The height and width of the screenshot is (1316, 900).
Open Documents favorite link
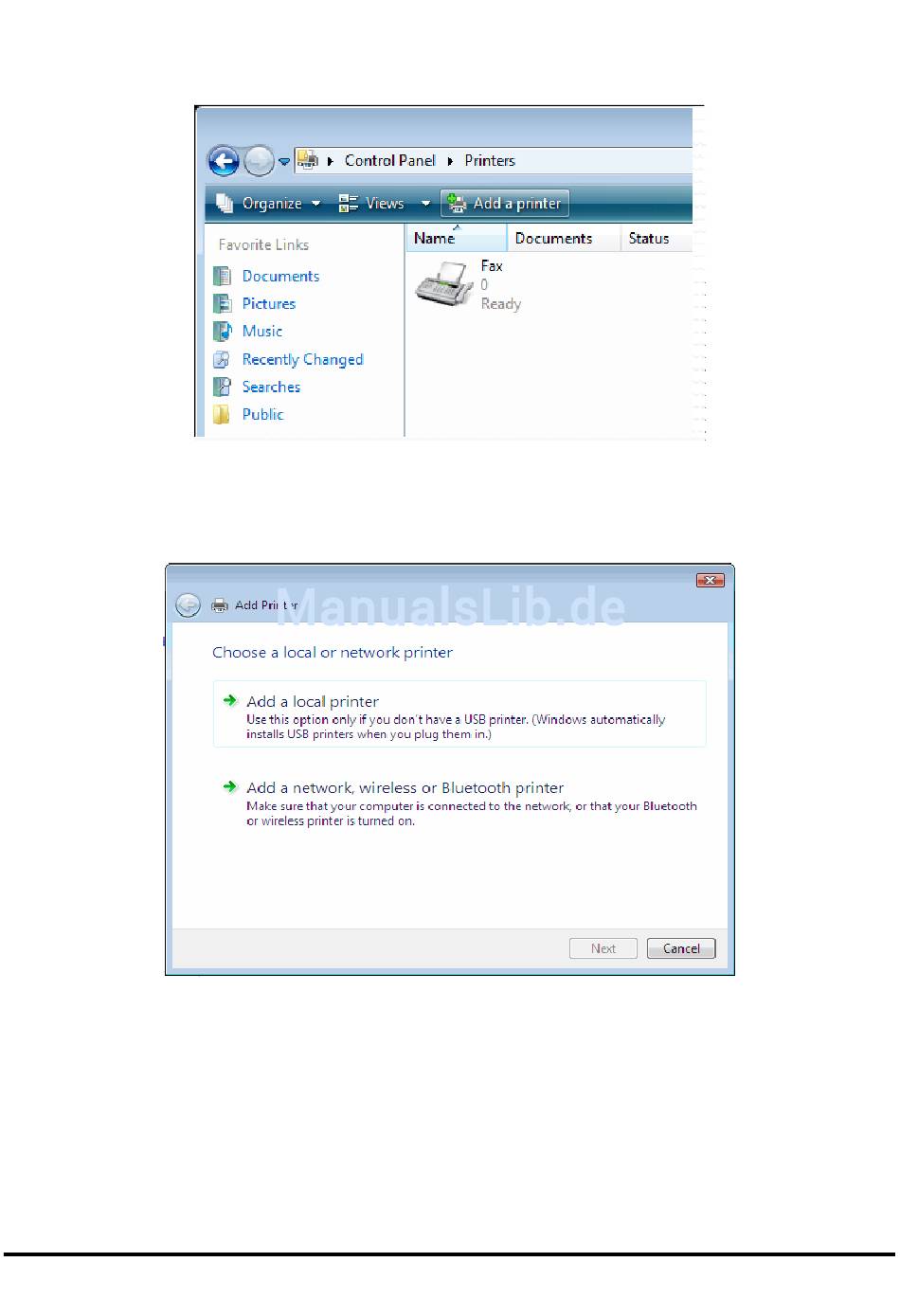coord(280,276)
